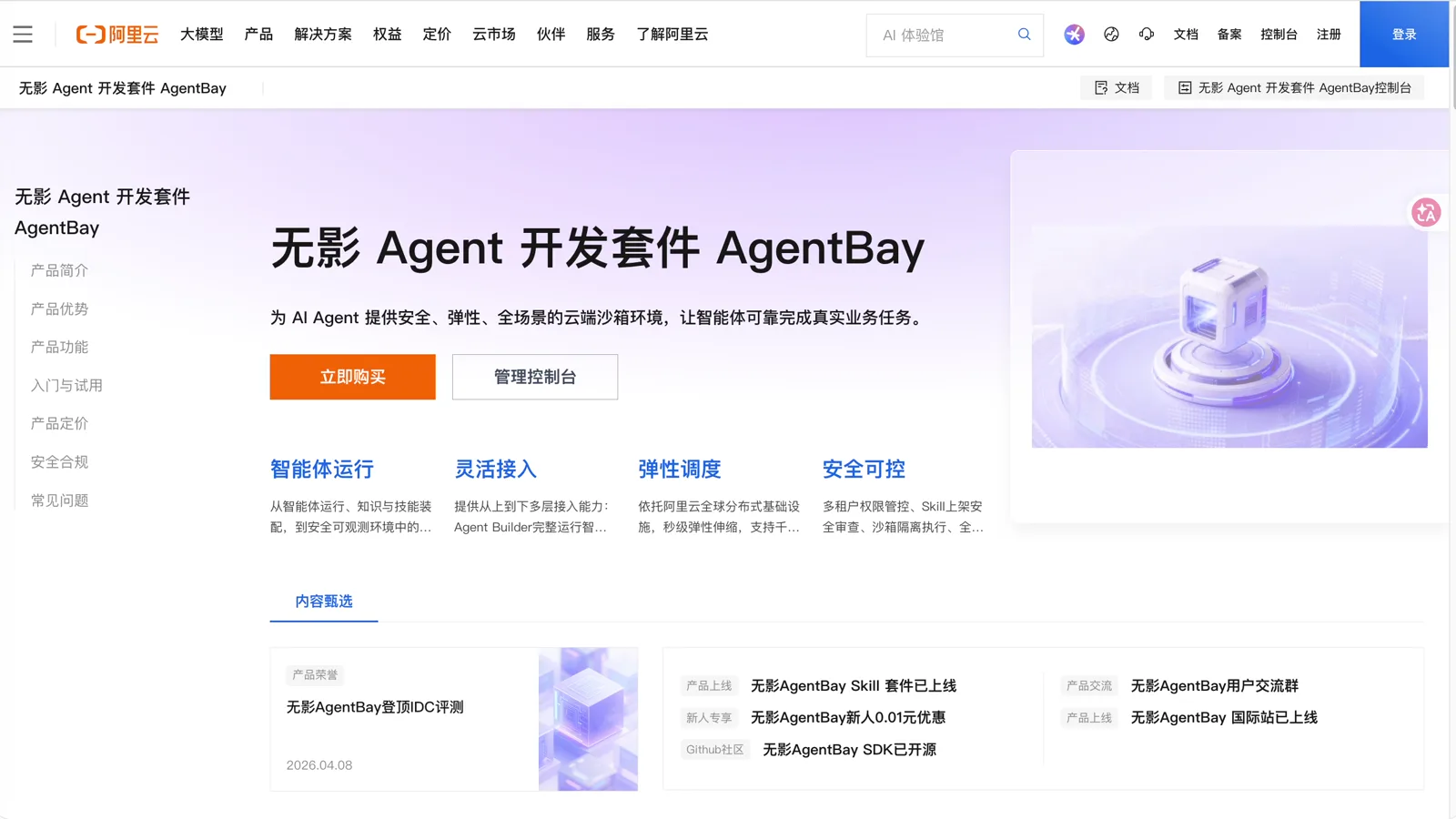Screen dimensions: 1456x819
Task: Click the 产品荣誉 tag
Action: click(x=315, y=675)
